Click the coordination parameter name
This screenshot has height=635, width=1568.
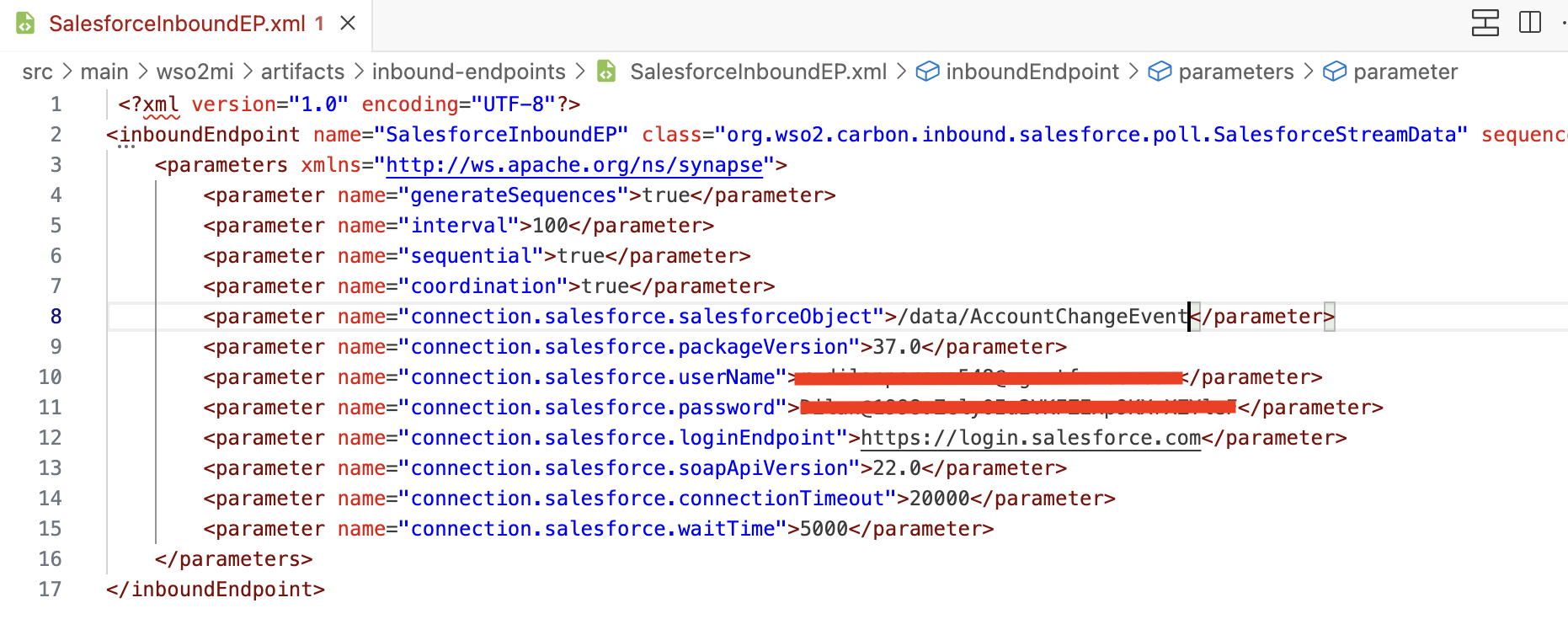pyautogui.click(x=483, y=286)
